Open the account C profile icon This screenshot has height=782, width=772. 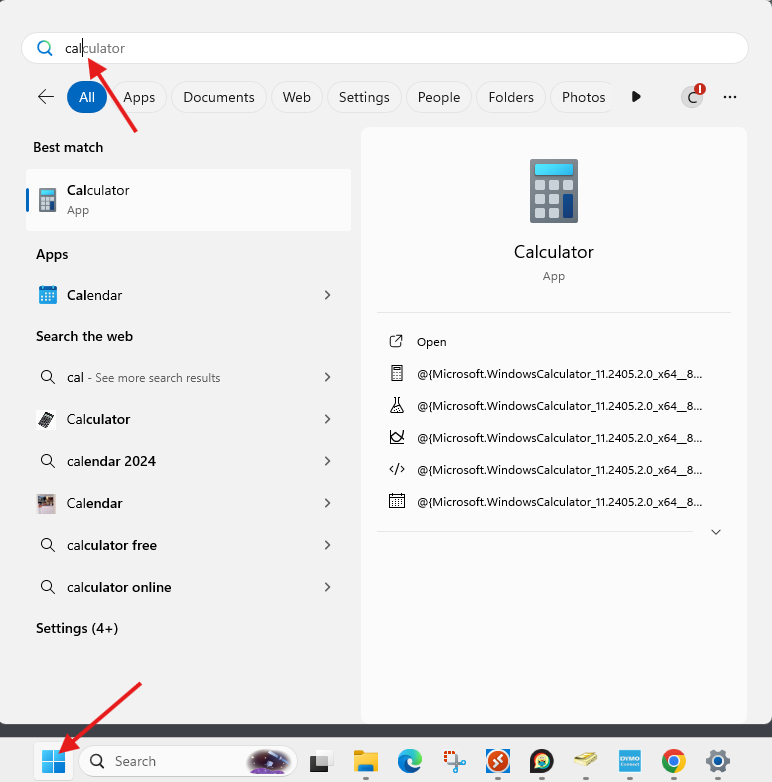693,96
